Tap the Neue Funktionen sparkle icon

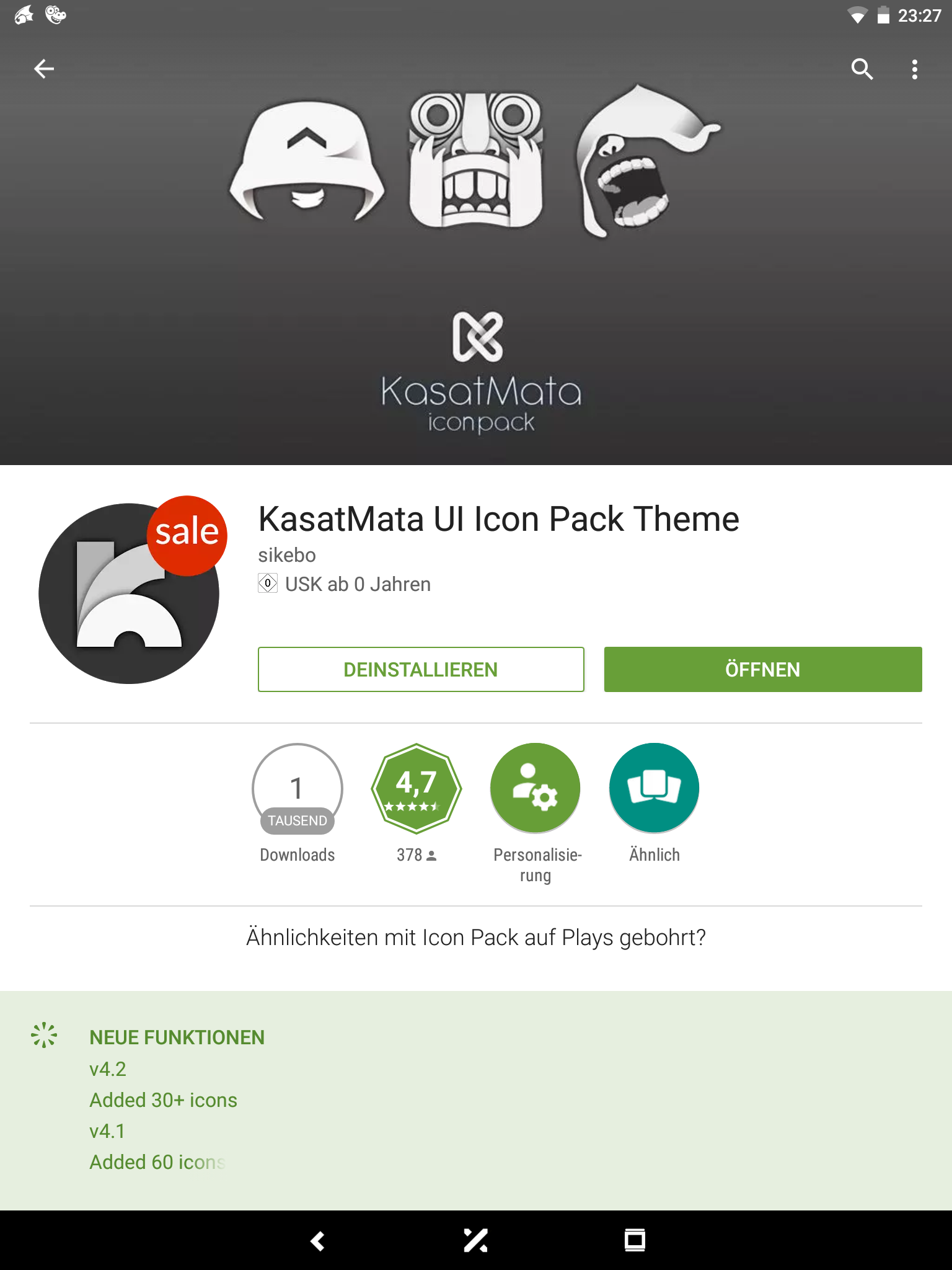[44, 1035]
